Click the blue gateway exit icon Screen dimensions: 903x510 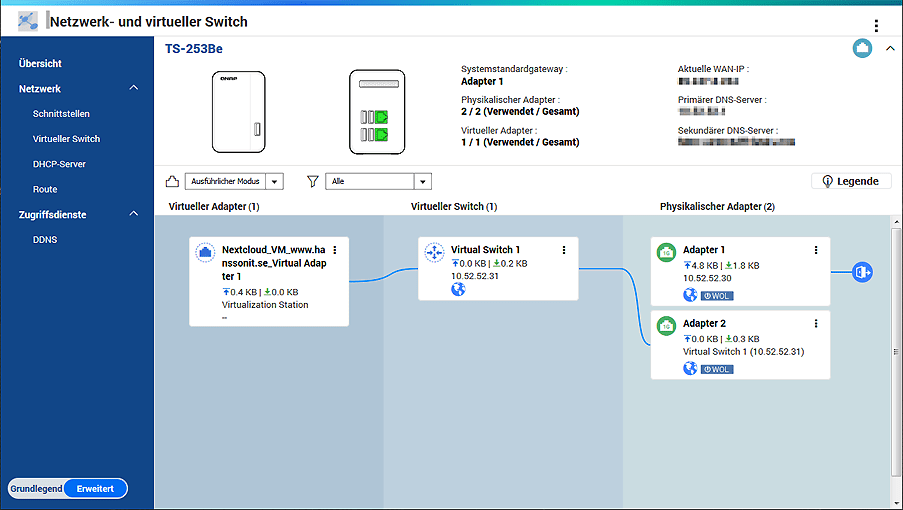(862, 272)
